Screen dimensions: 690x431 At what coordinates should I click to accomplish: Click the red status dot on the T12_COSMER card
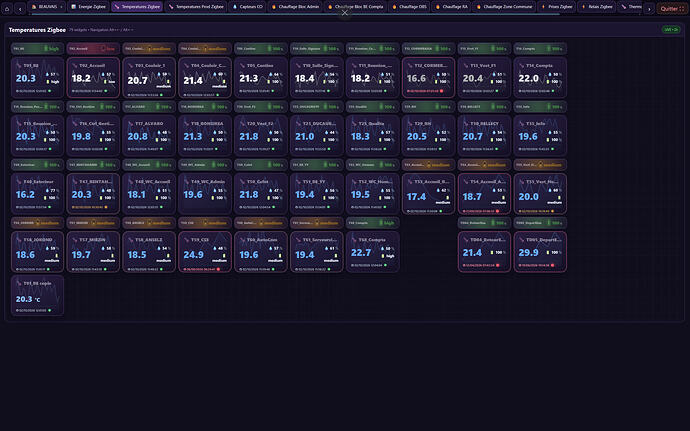441,91
